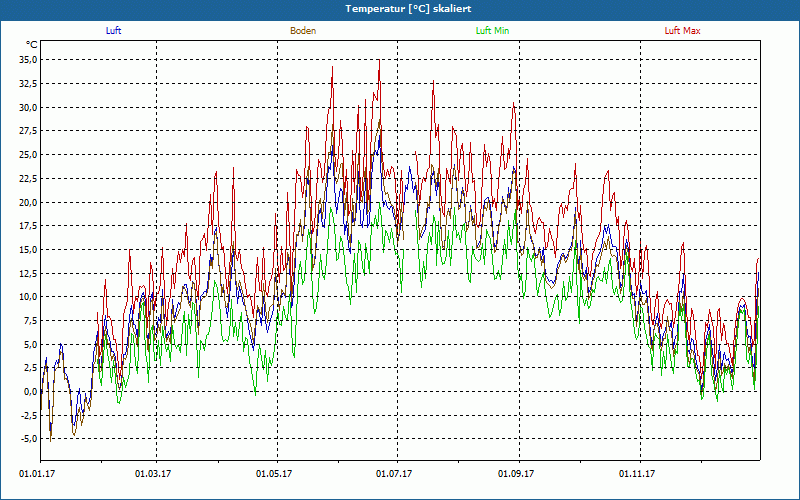The image size is (800, 500).
Task: Click the 25,0 y-axis label
Action: click(28, 155)
